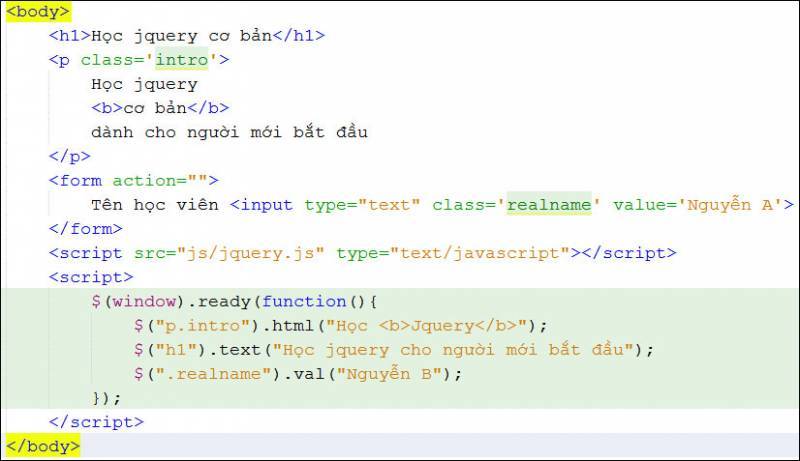Click the $("h1").text line
This screenshot has height=461, width=800.
pyautogui.click(x=393, y=350)
